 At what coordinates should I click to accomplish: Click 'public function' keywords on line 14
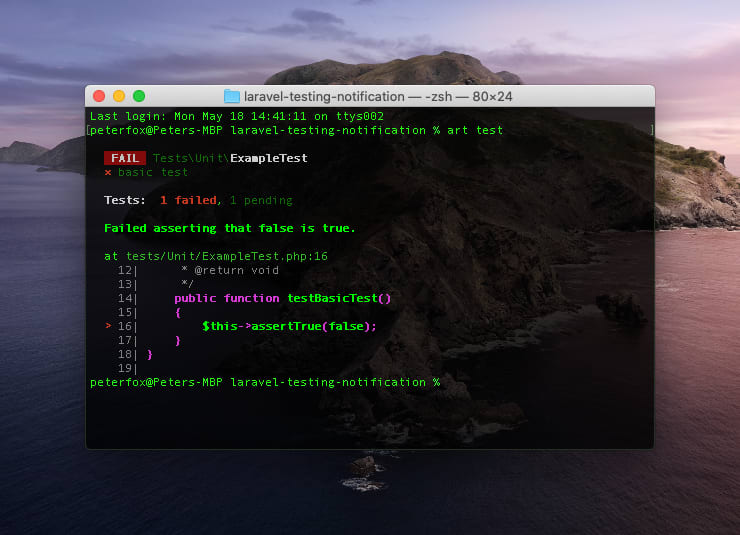(227, 298)
